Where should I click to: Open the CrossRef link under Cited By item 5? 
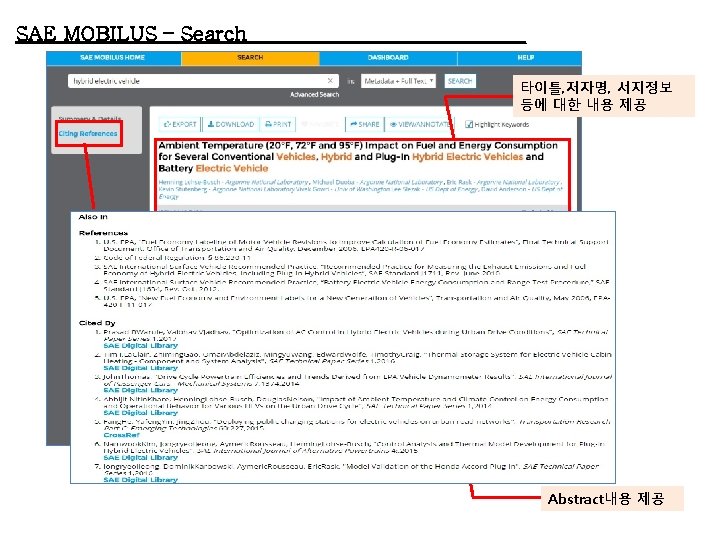pos(121,435)
